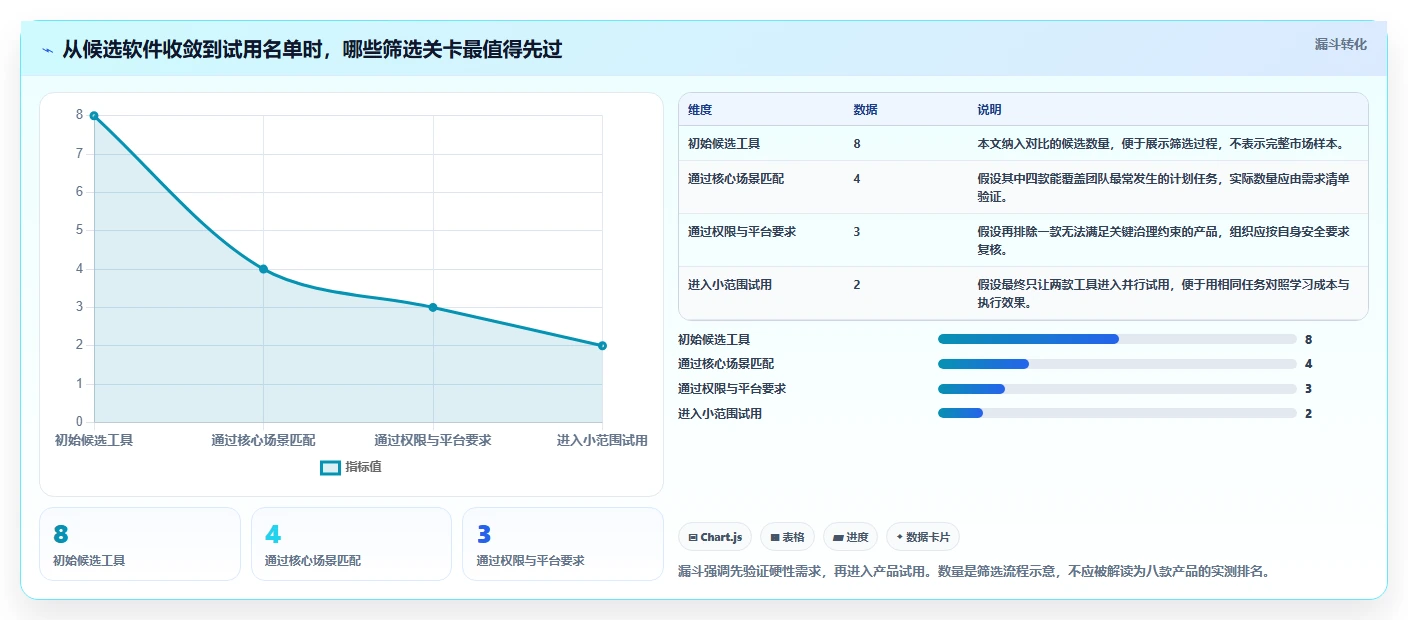
Task: Click the 漏斗转化 tag in the header
Action: pyautogui.click(x=1340, y=44)
